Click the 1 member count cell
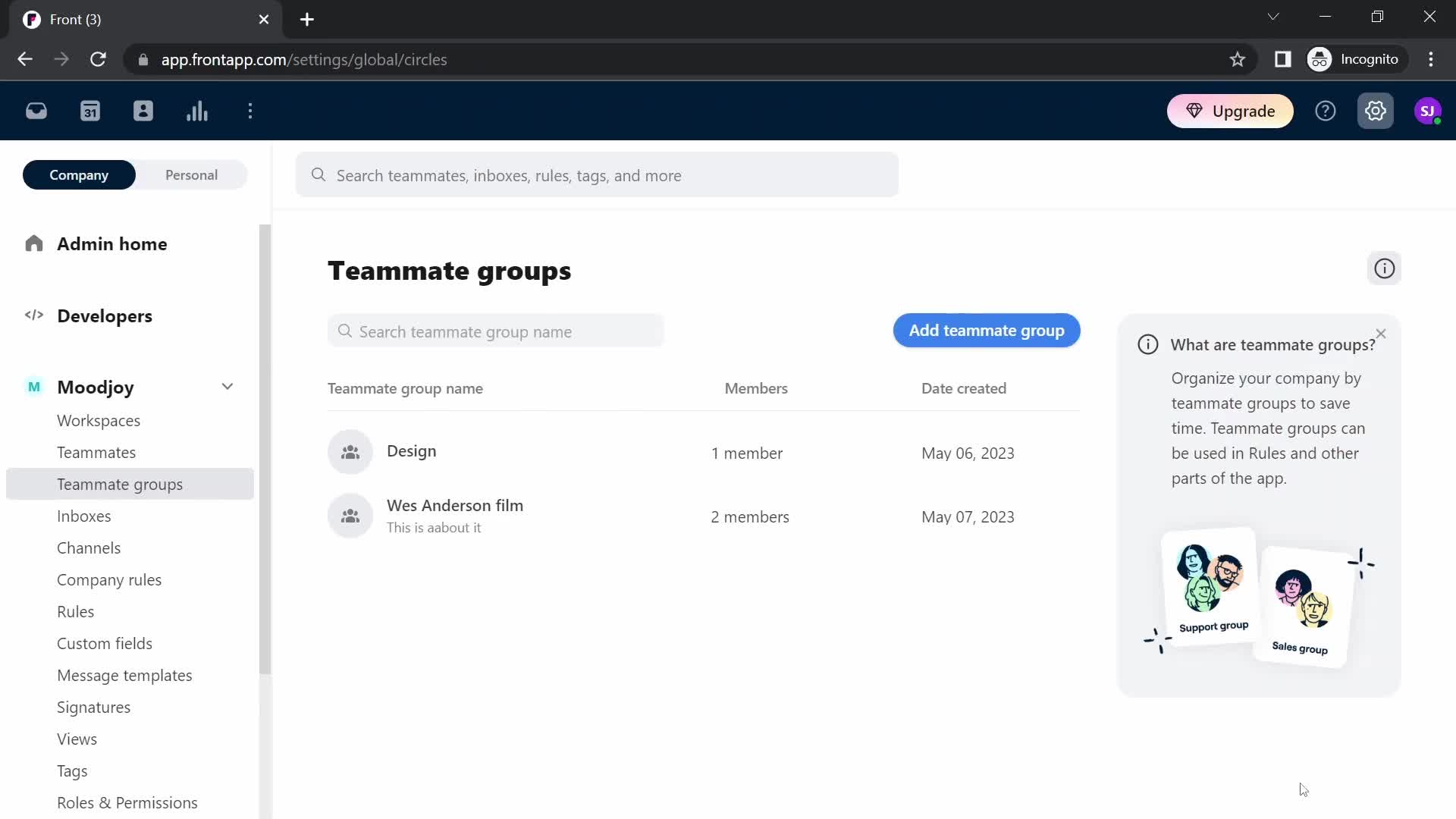1456x819 pixels. 747,453
